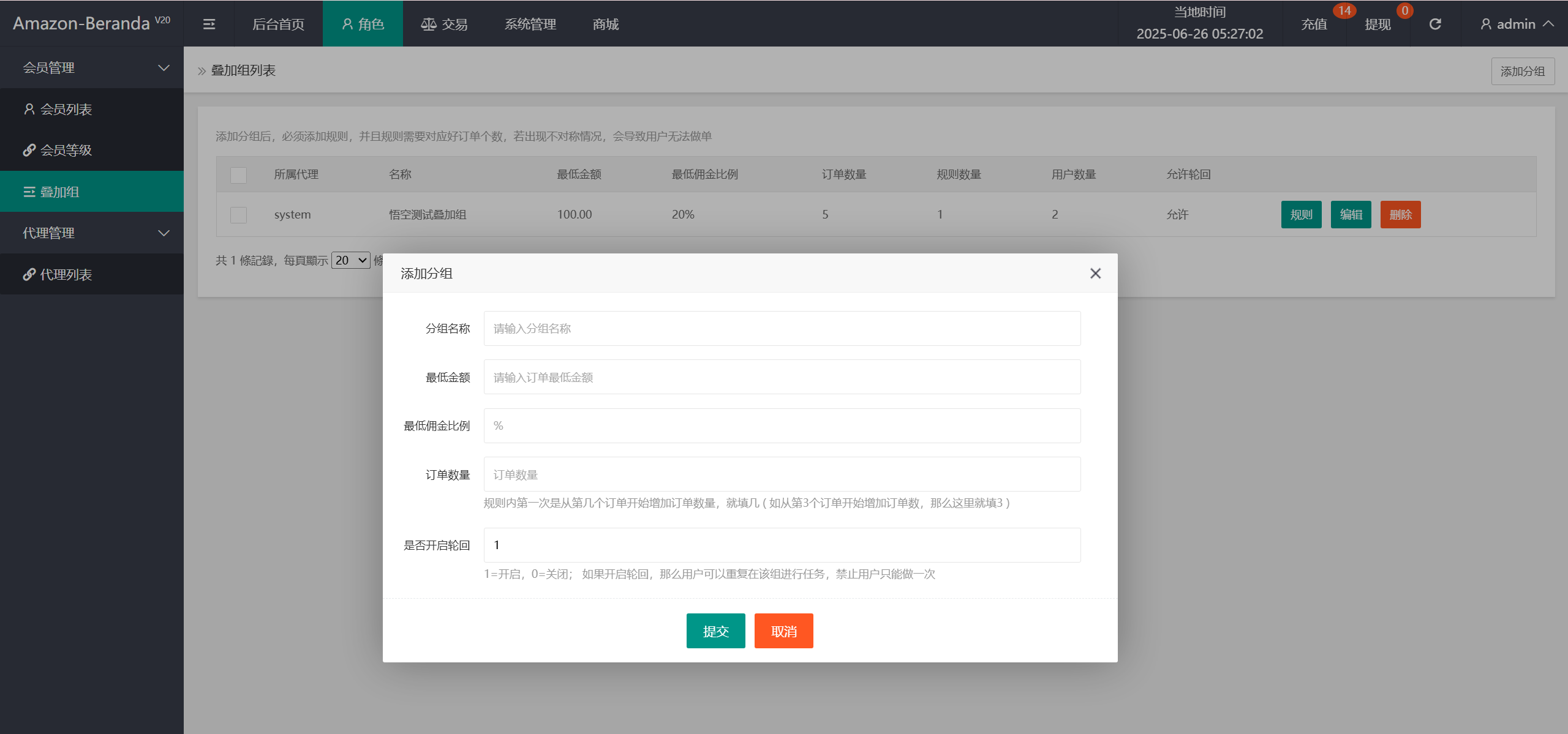Open 会员等级 from the sidebar

coord(66,150)
